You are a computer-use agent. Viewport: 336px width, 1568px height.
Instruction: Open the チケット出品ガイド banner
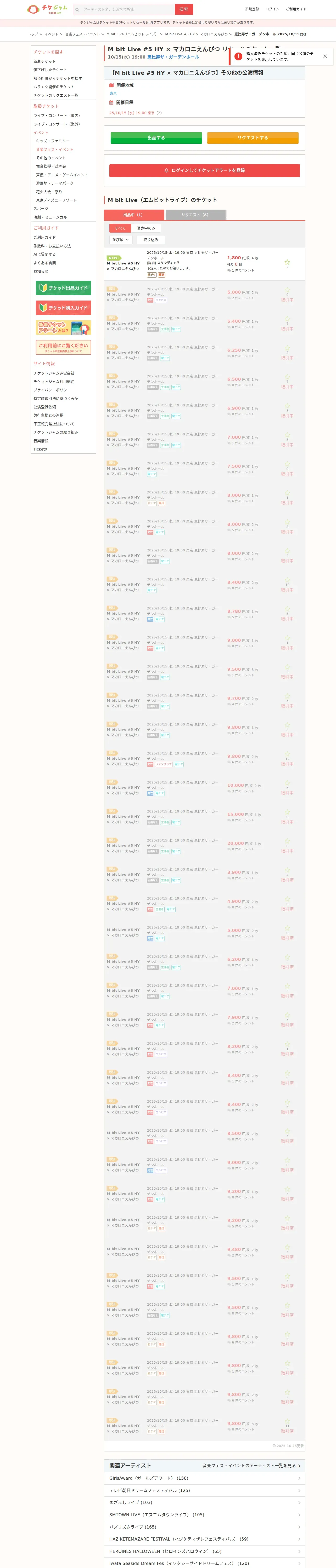pos(63,288)
